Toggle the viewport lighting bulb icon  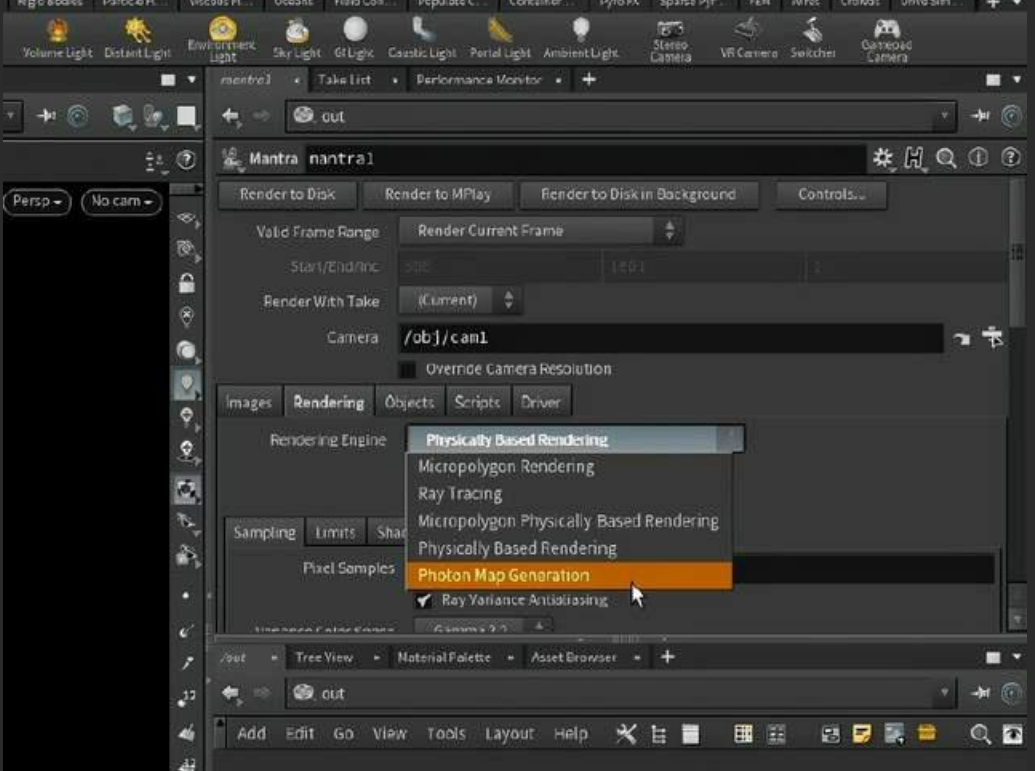pyautogui.click(x=187, y=384)
